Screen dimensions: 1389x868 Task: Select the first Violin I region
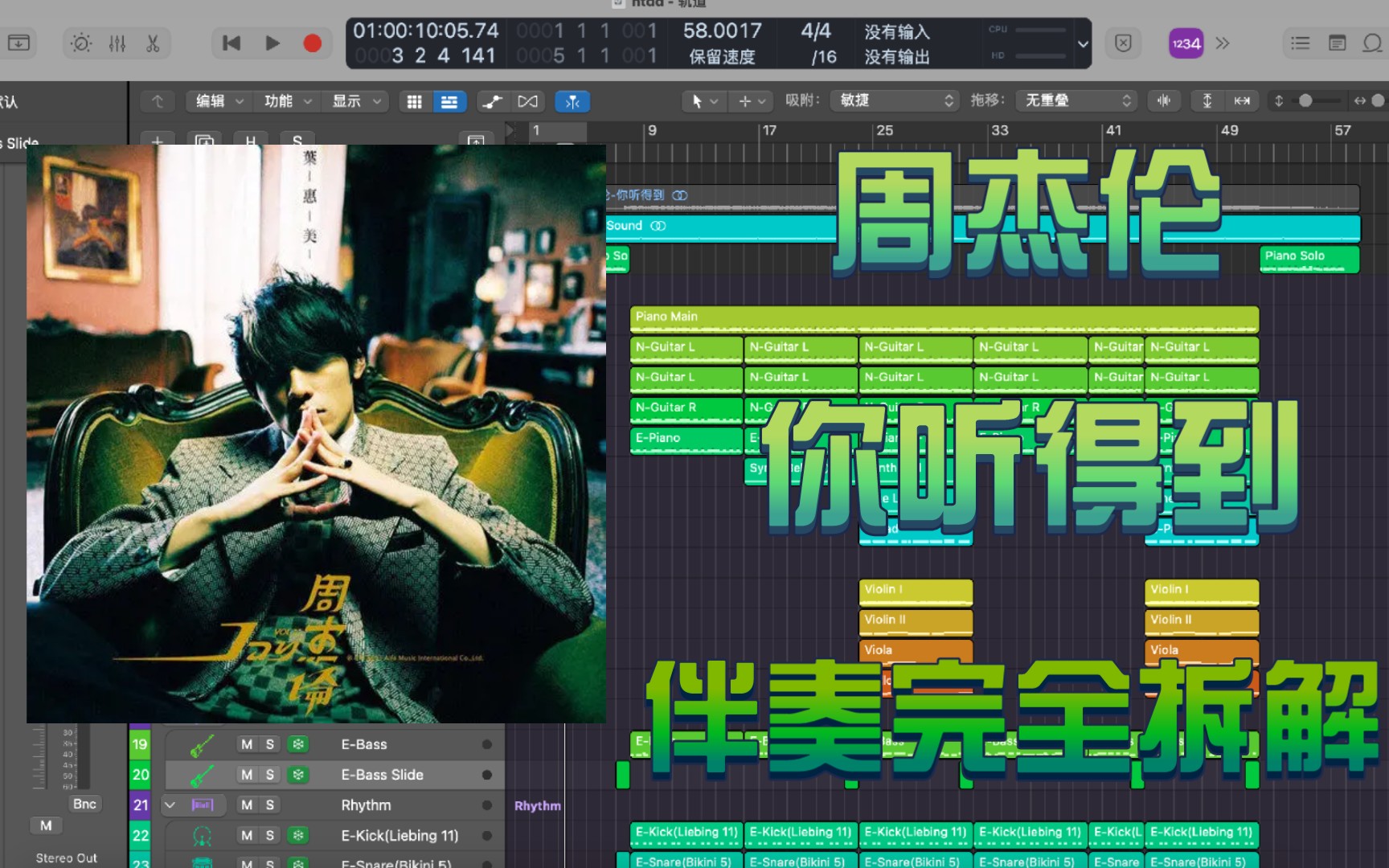point(916,592)
